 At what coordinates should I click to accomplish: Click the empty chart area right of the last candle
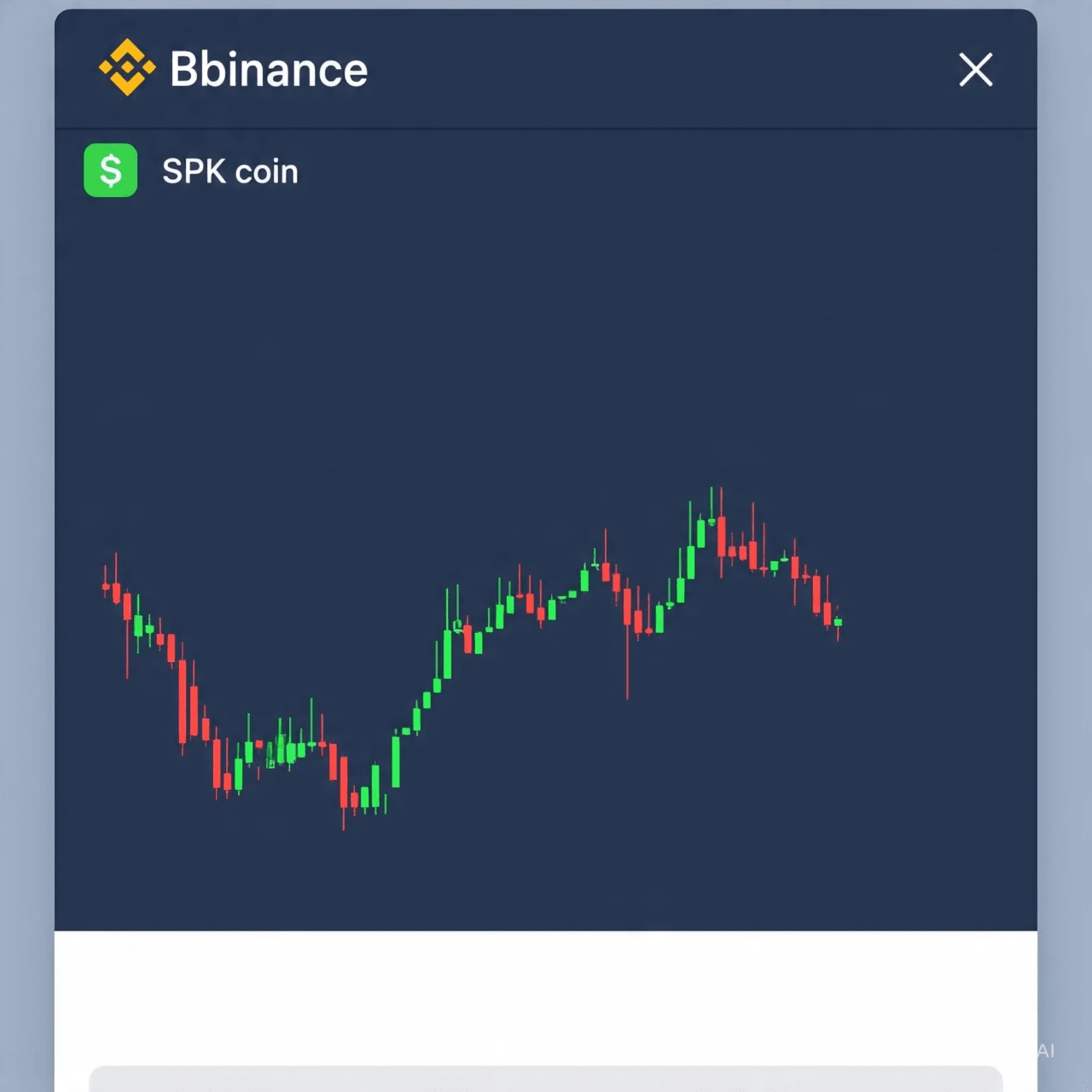(x=938, y=623)
